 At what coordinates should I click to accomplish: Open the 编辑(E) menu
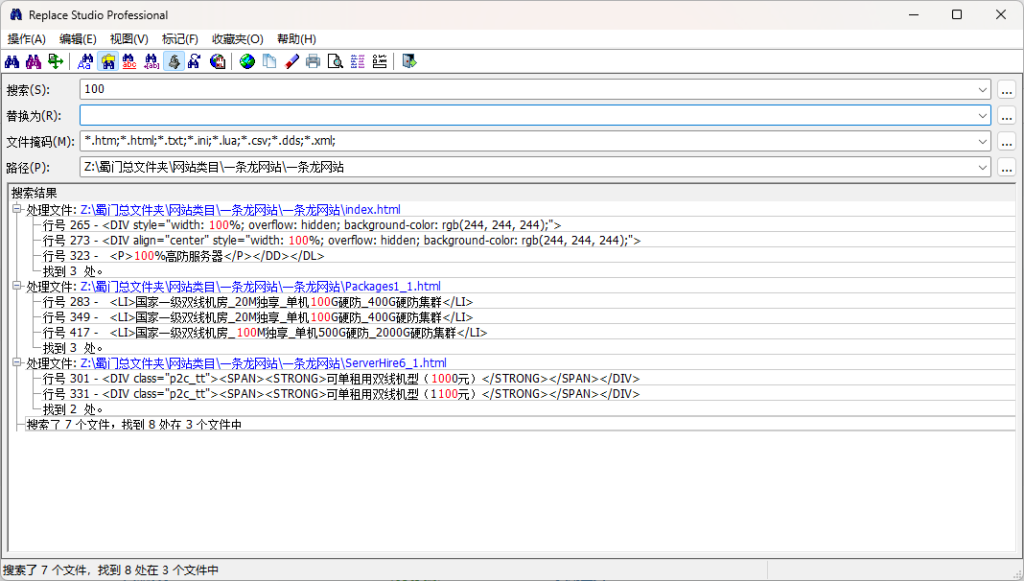pos(78,39)
